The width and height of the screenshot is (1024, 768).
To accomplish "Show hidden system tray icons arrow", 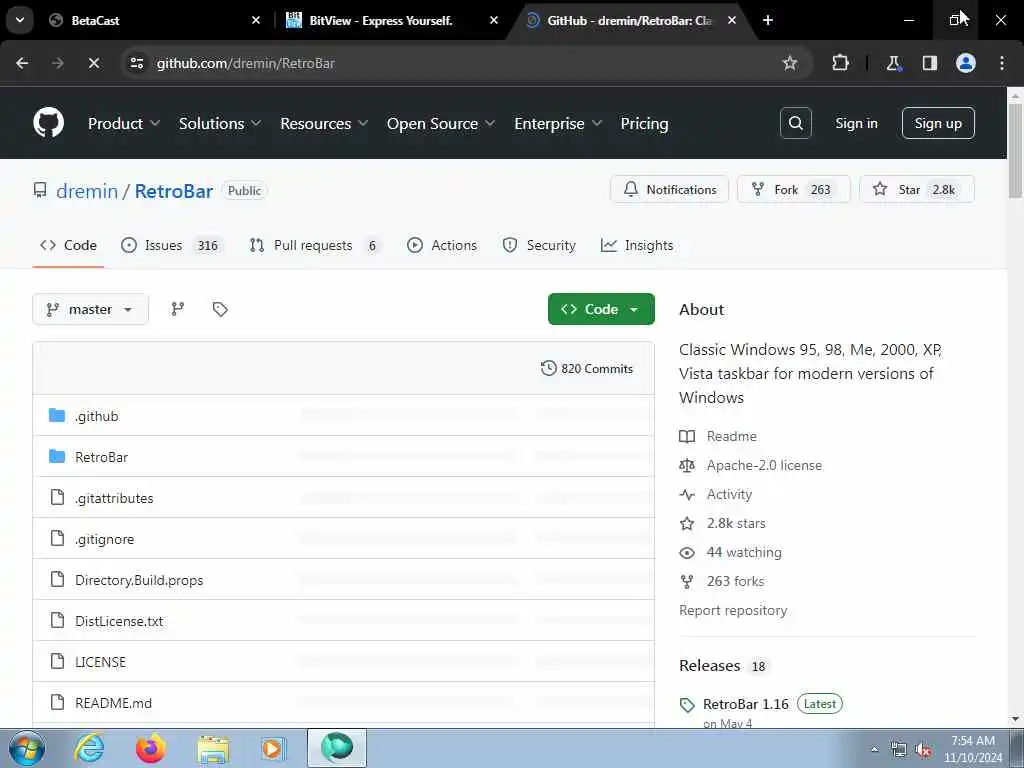I will click(x=874, y=750).
